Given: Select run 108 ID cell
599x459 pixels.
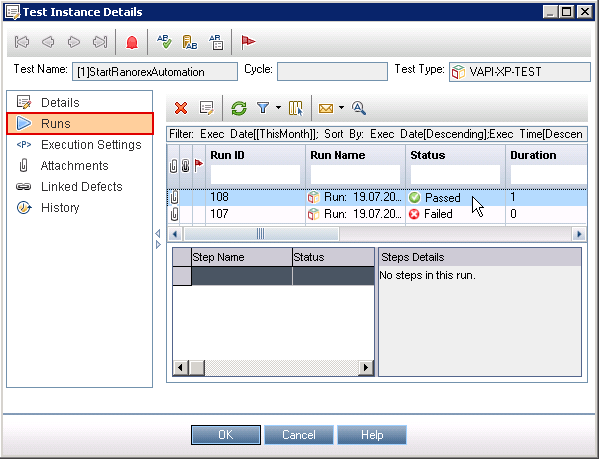Looking at the screenshot, I should point(255,197).
